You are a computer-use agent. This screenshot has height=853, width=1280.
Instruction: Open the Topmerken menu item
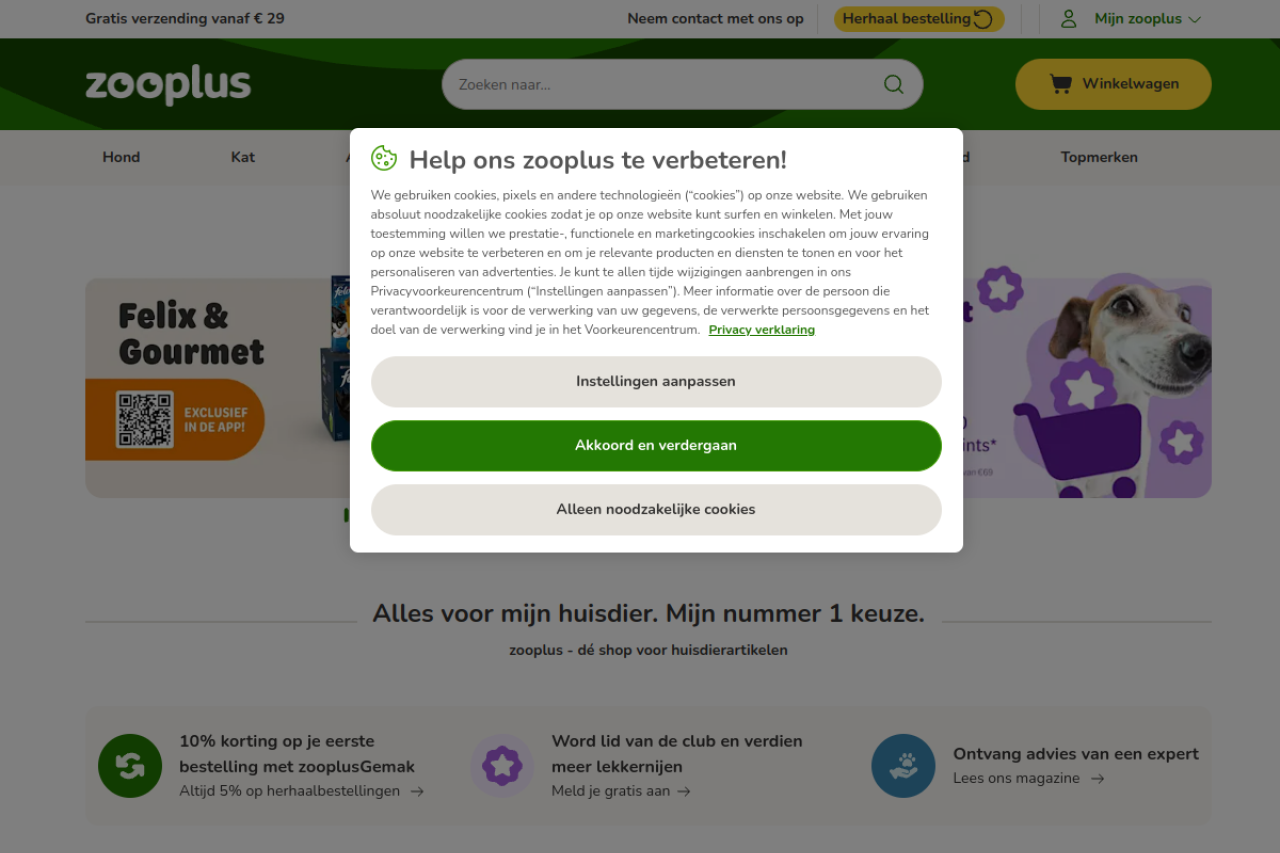[1099, 157]
